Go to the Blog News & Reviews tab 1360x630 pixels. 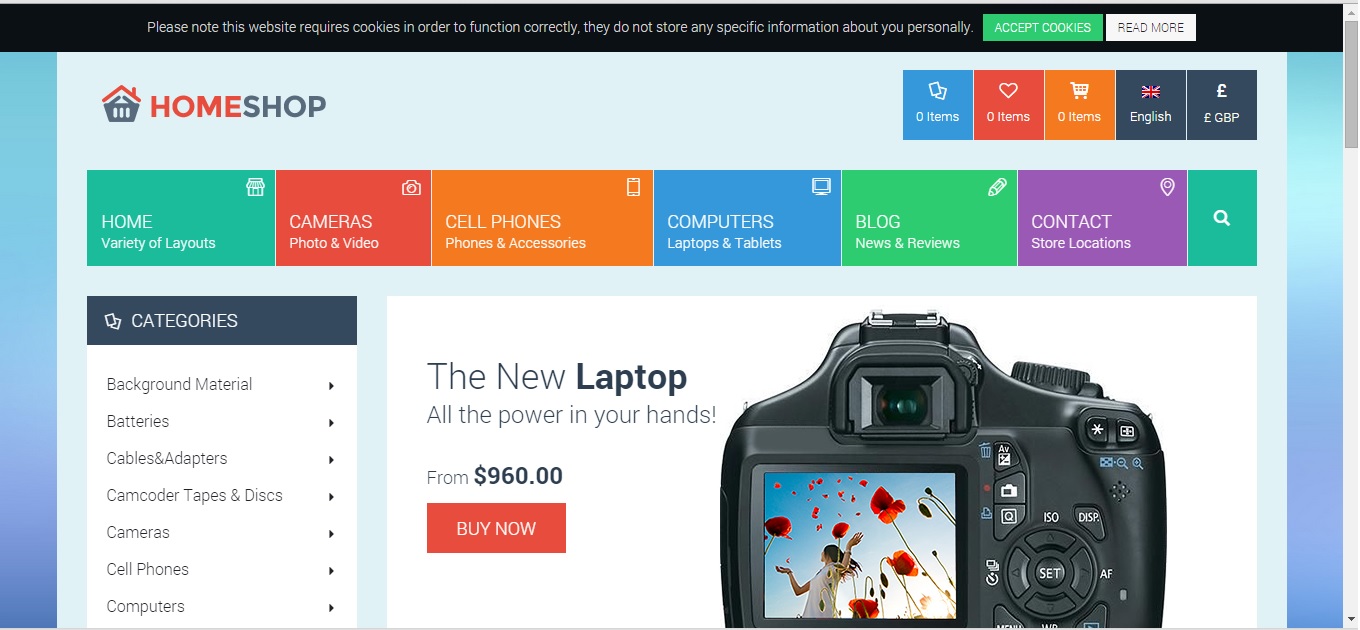click(x=929, y=218)
